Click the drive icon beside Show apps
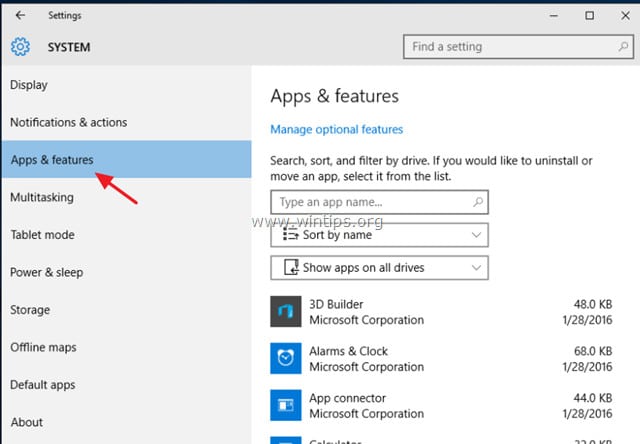This screenshot has width=640, height=444. pos(291,267)
